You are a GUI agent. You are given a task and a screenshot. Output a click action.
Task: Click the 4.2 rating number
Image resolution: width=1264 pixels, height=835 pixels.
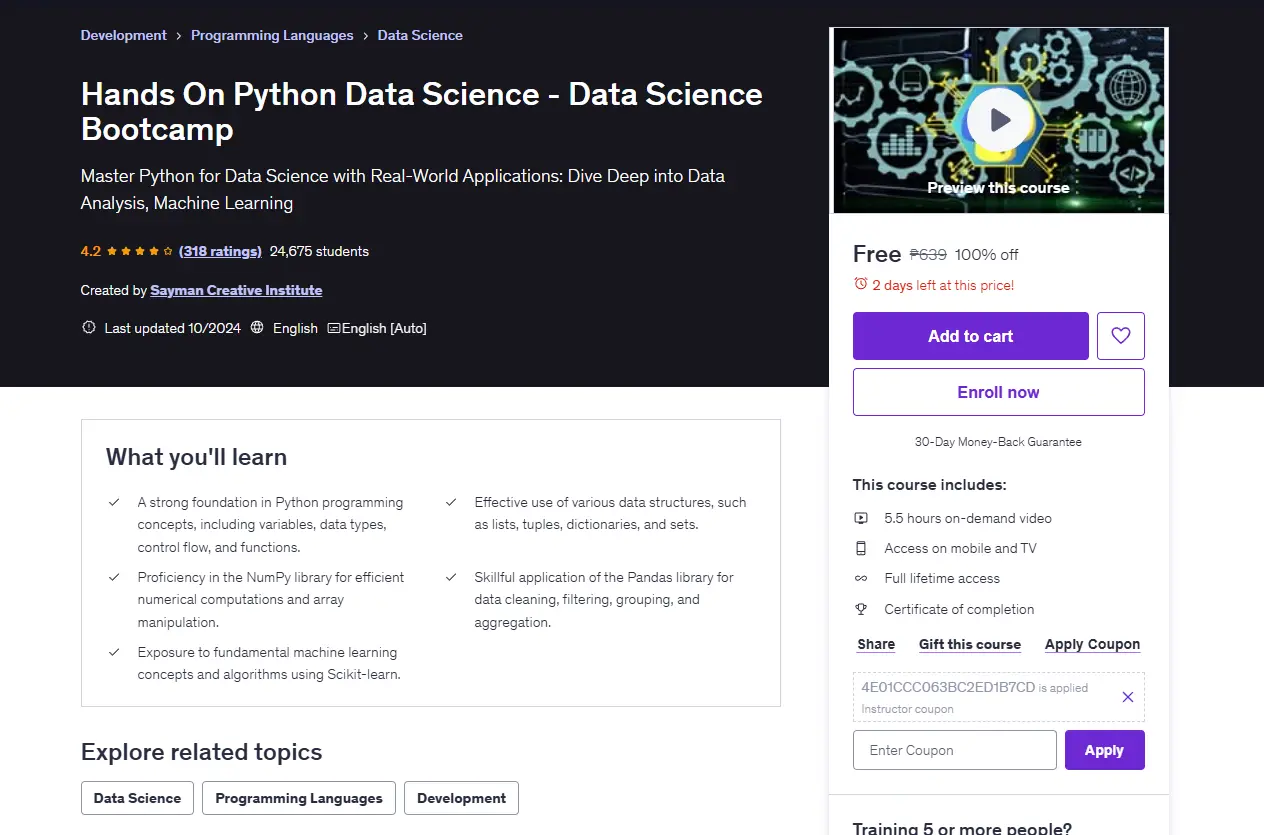point(91,251)
